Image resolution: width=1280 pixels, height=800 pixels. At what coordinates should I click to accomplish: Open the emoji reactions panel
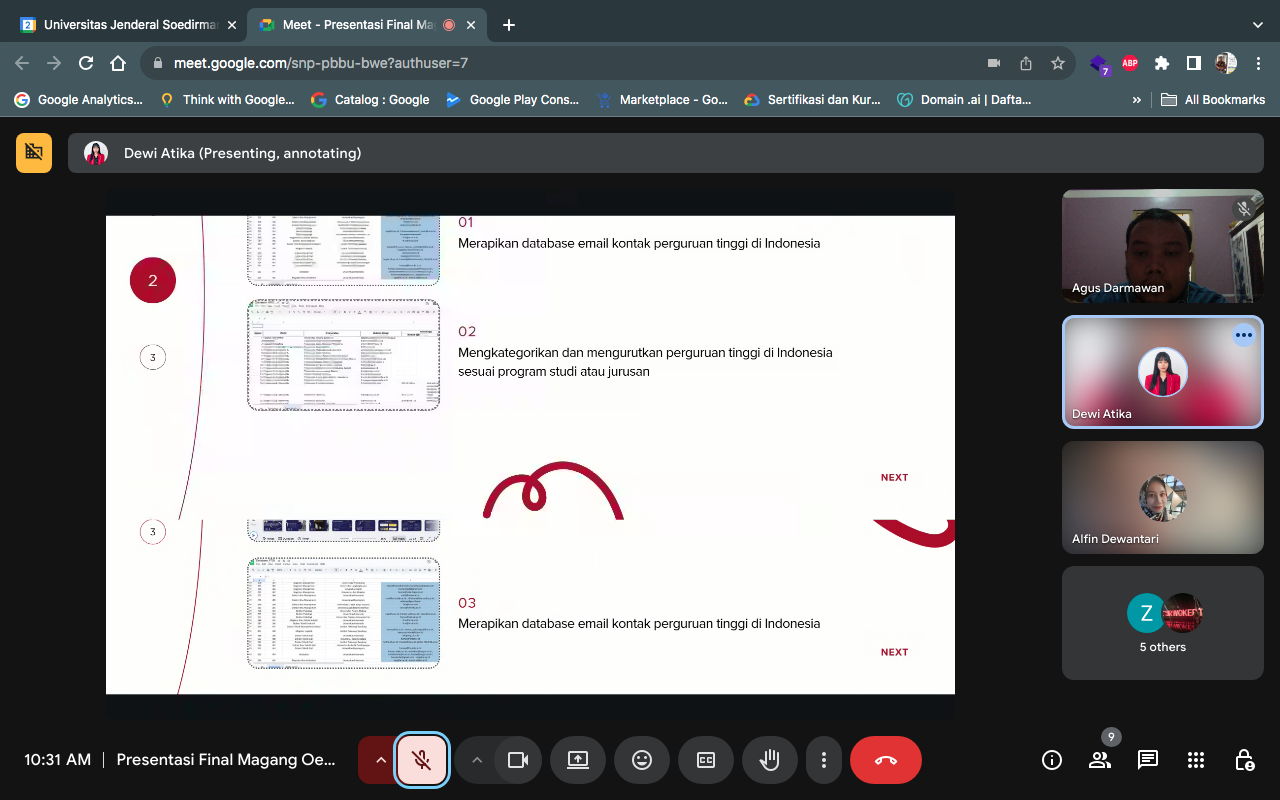pos(642,760)
